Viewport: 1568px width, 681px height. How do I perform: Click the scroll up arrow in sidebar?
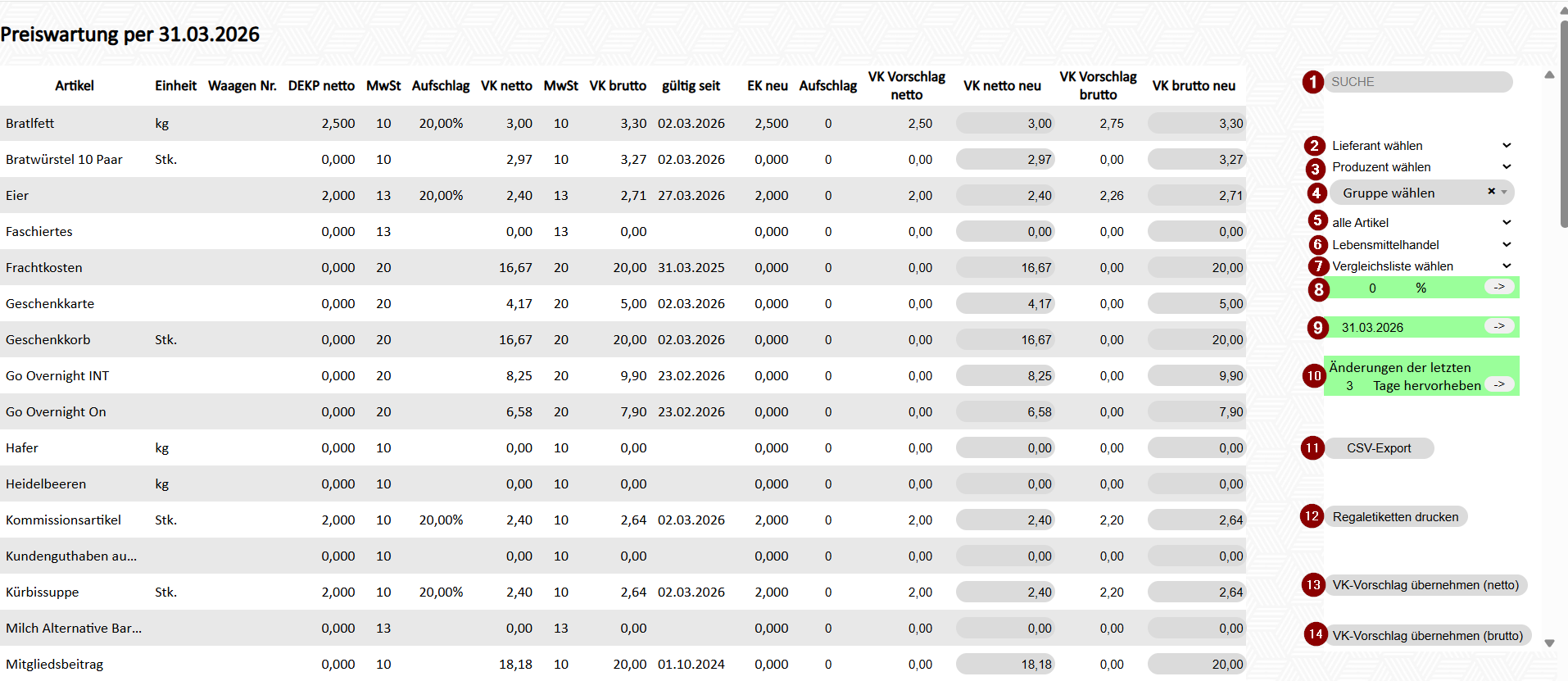[x=1549, y=75]
